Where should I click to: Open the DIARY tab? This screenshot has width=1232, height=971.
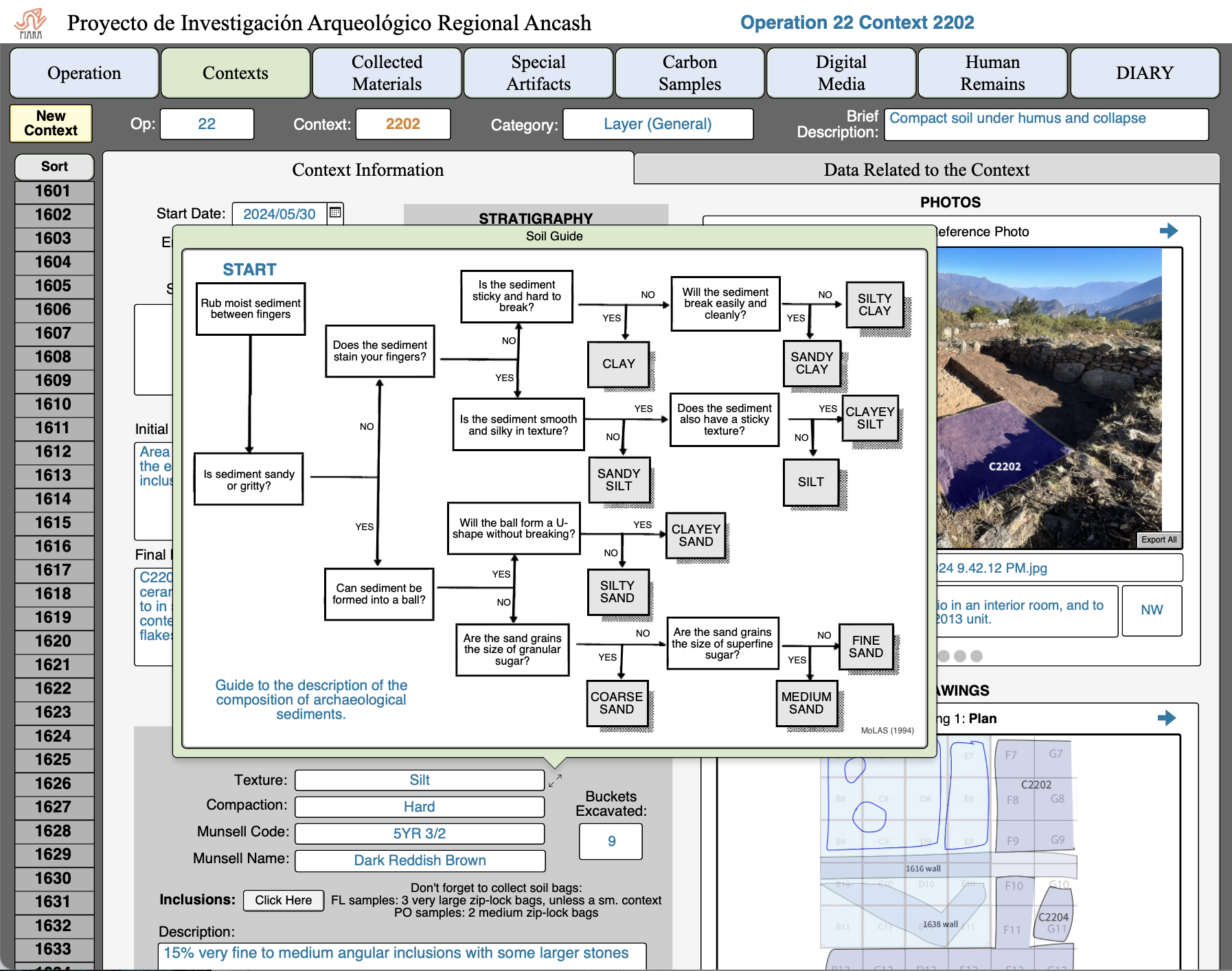(1144, 73)
